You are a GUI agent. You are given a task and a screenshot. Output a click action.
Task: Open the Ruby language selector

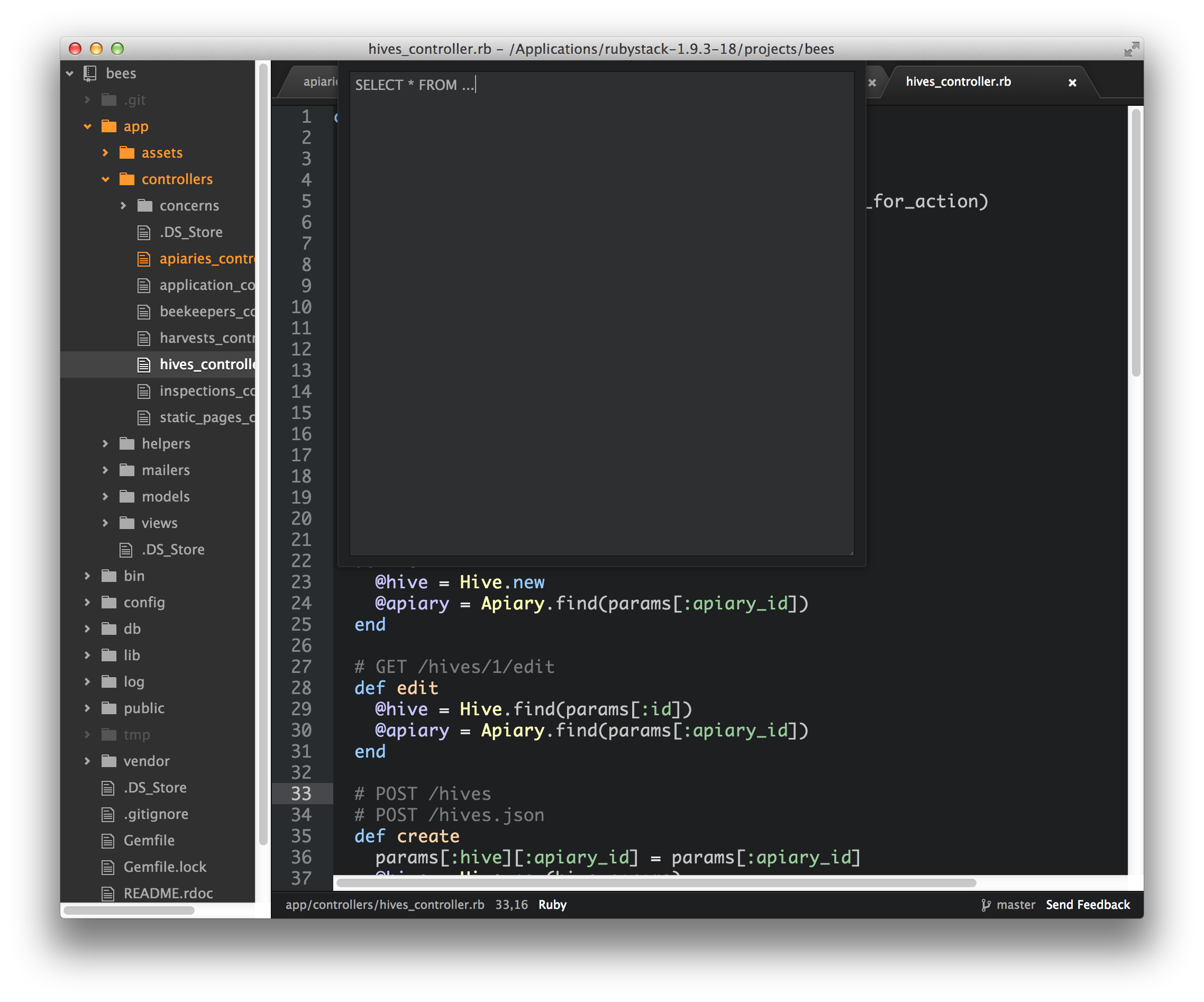[552, 905]
